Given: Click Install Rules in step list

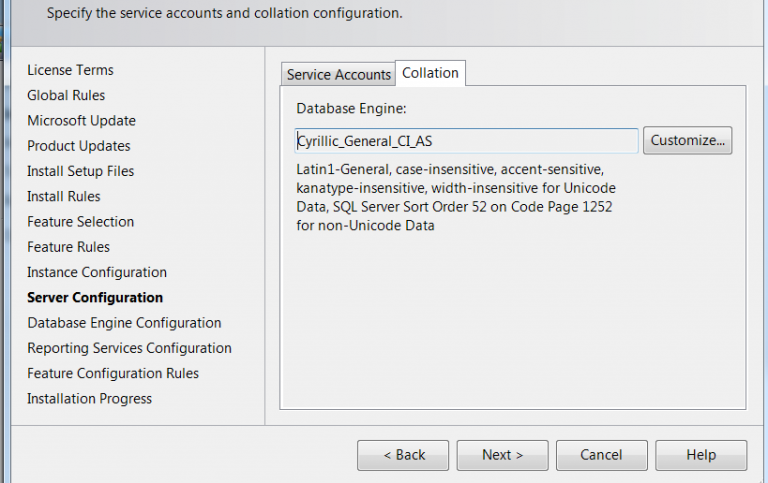Looking at the screenshot, I should (x=63, y=196).
